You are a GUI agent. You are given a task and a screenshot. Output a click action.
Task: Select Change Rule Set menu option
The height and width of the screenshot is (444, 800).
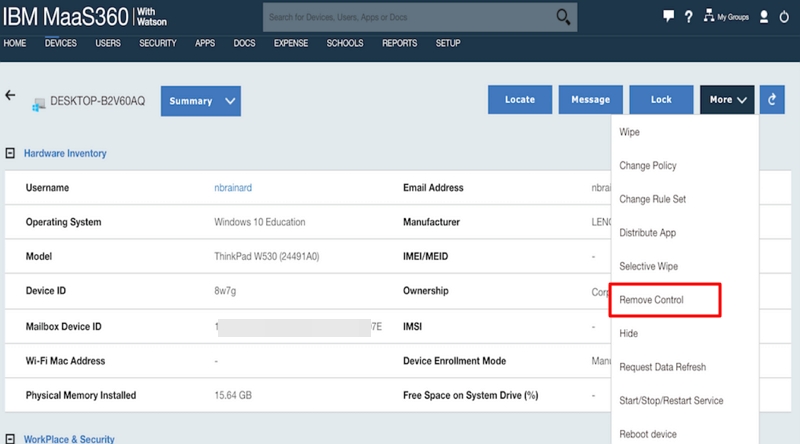click(x=653, y=199)
